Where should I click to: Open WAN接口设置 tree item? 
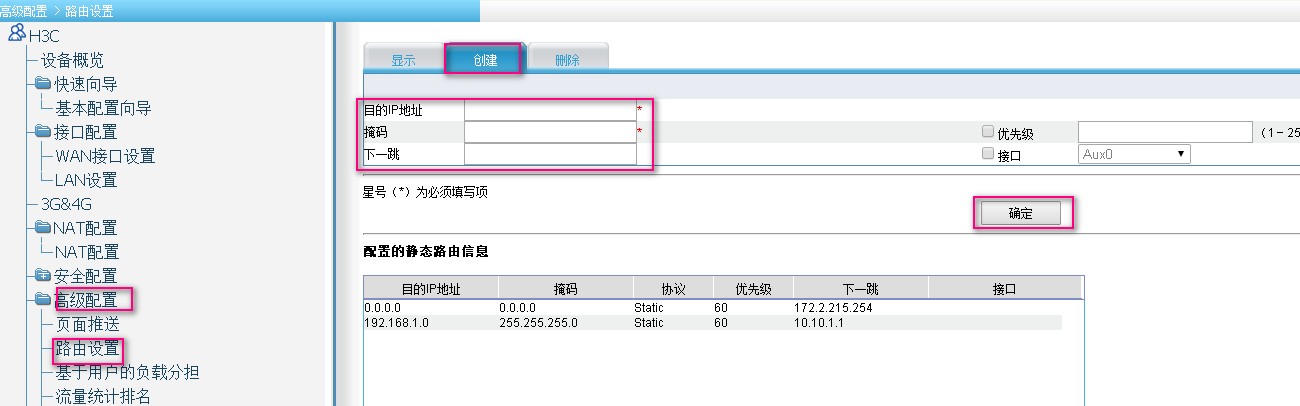(105, 156)
